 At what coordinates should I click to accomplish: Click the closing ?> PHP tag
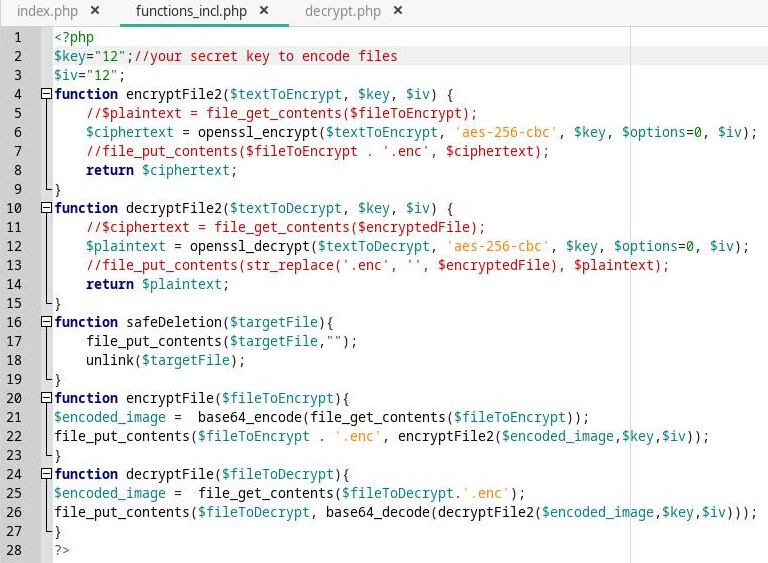tap(62, 550)
